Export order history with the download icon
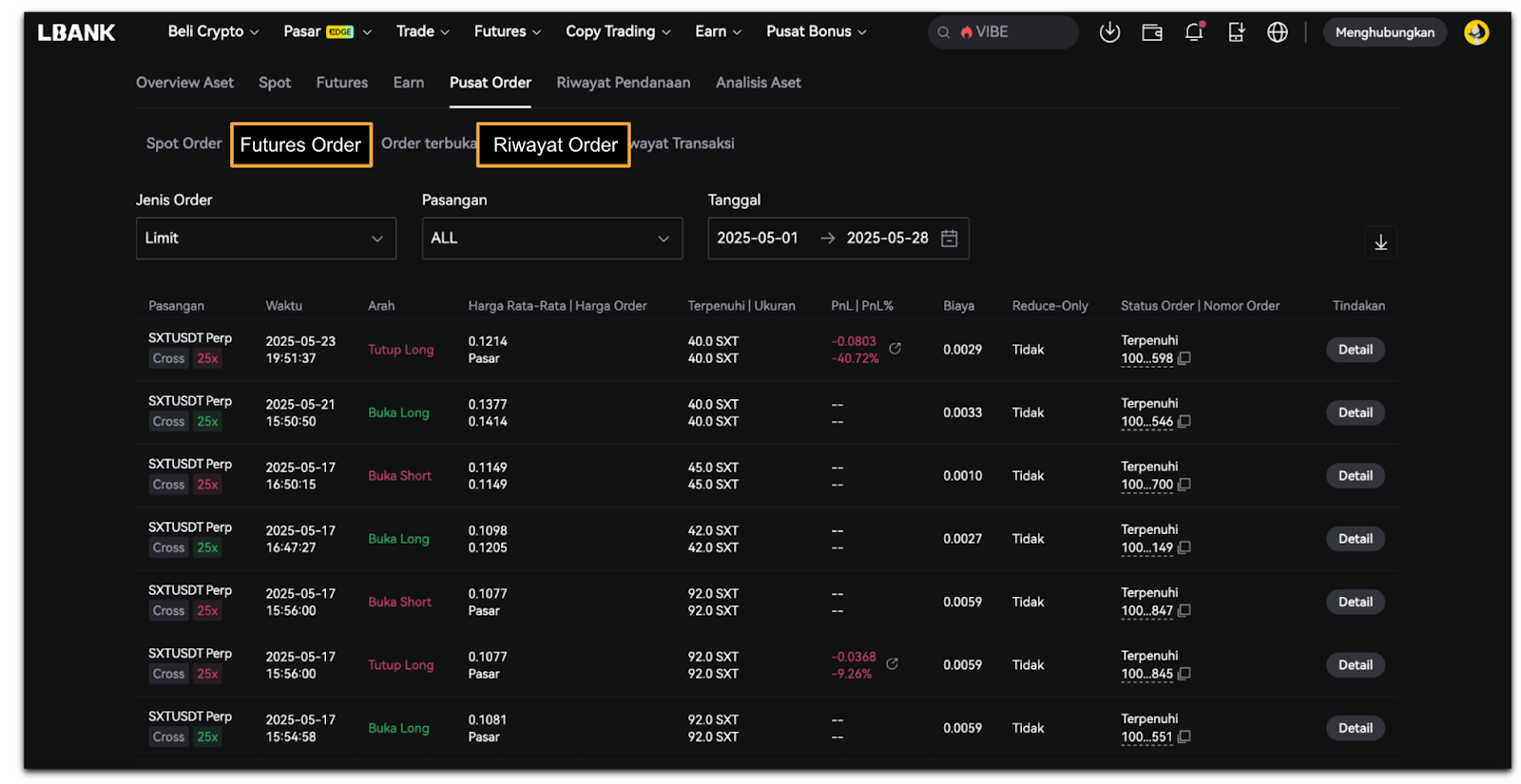The width and height of the screenshot is (1521, 784). tap(1380, 242)
